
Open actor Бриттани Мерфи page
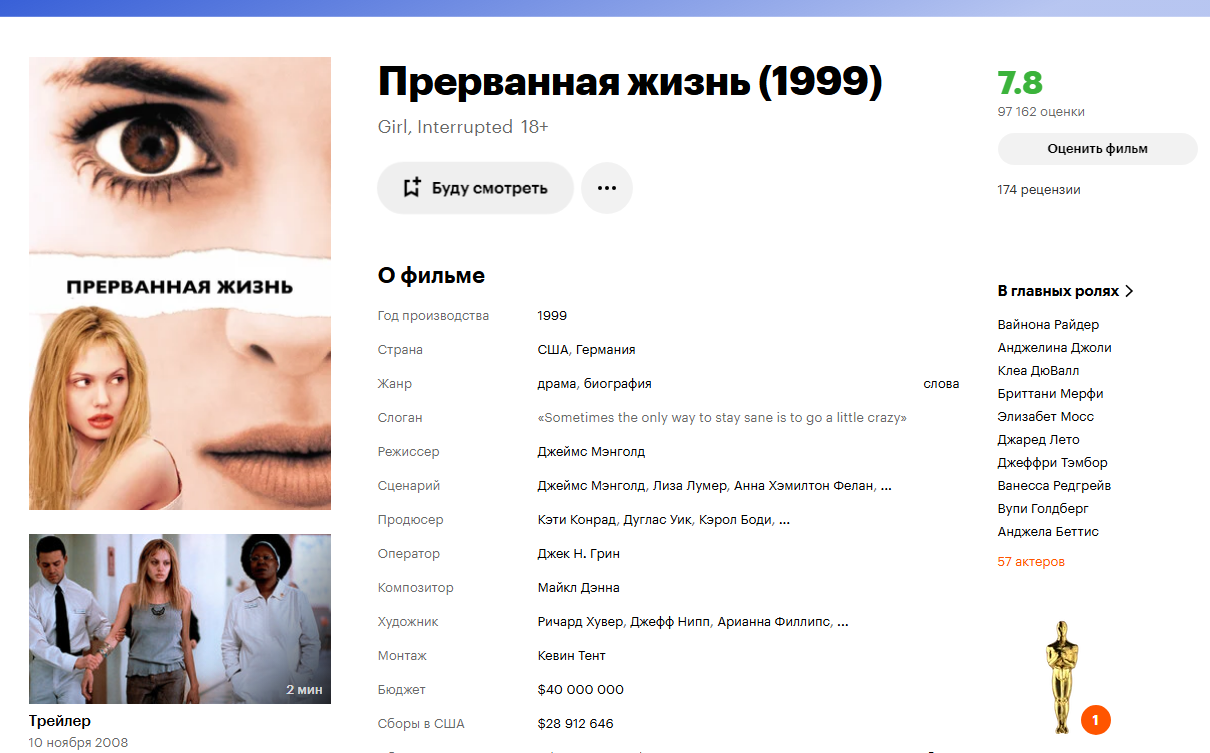point(1051,394)
